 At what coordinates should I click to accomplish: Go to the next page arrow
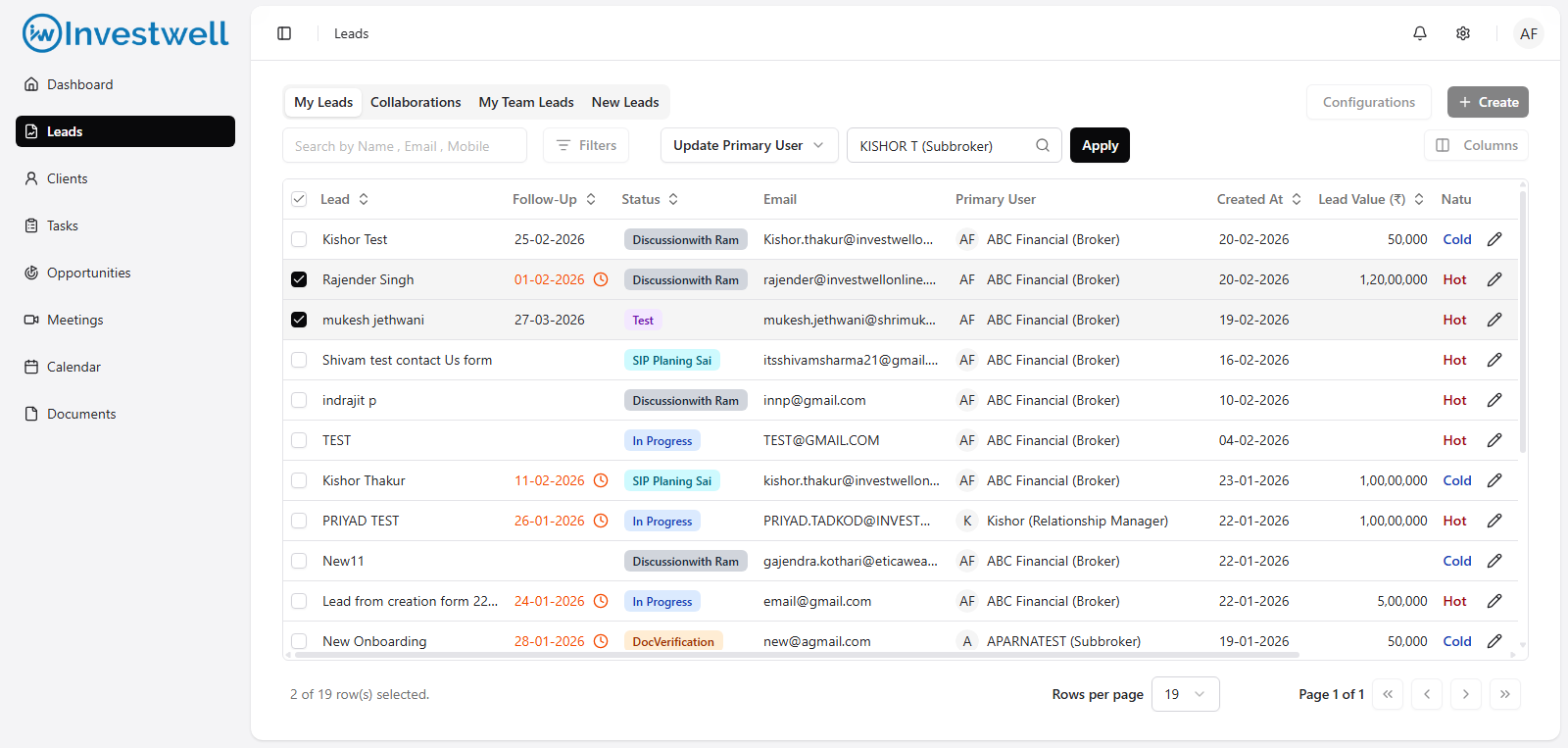(x=1466, y=694)
